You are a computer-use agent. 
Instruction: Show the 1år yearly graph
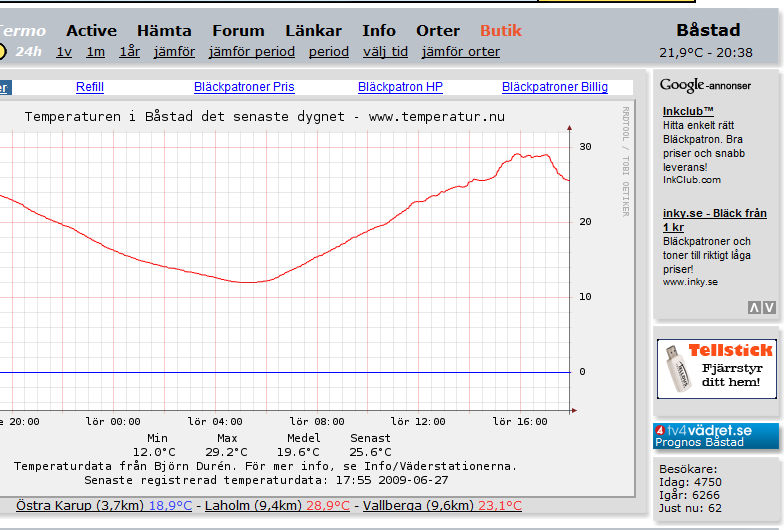tap(129, 52)
